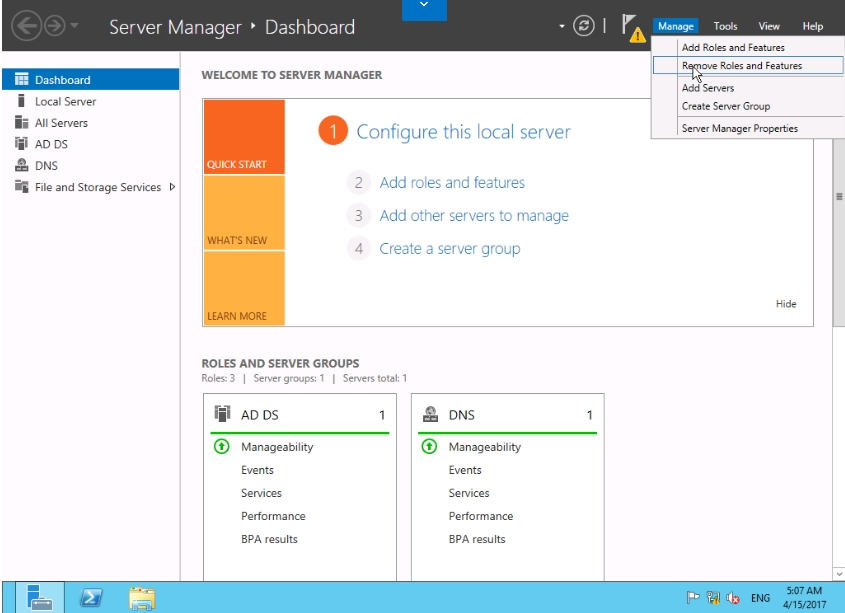Click the vertical scrollbar thumb
Image resolution: width=845 pixels, height=613 pixels.
click(x=839, y=197)
